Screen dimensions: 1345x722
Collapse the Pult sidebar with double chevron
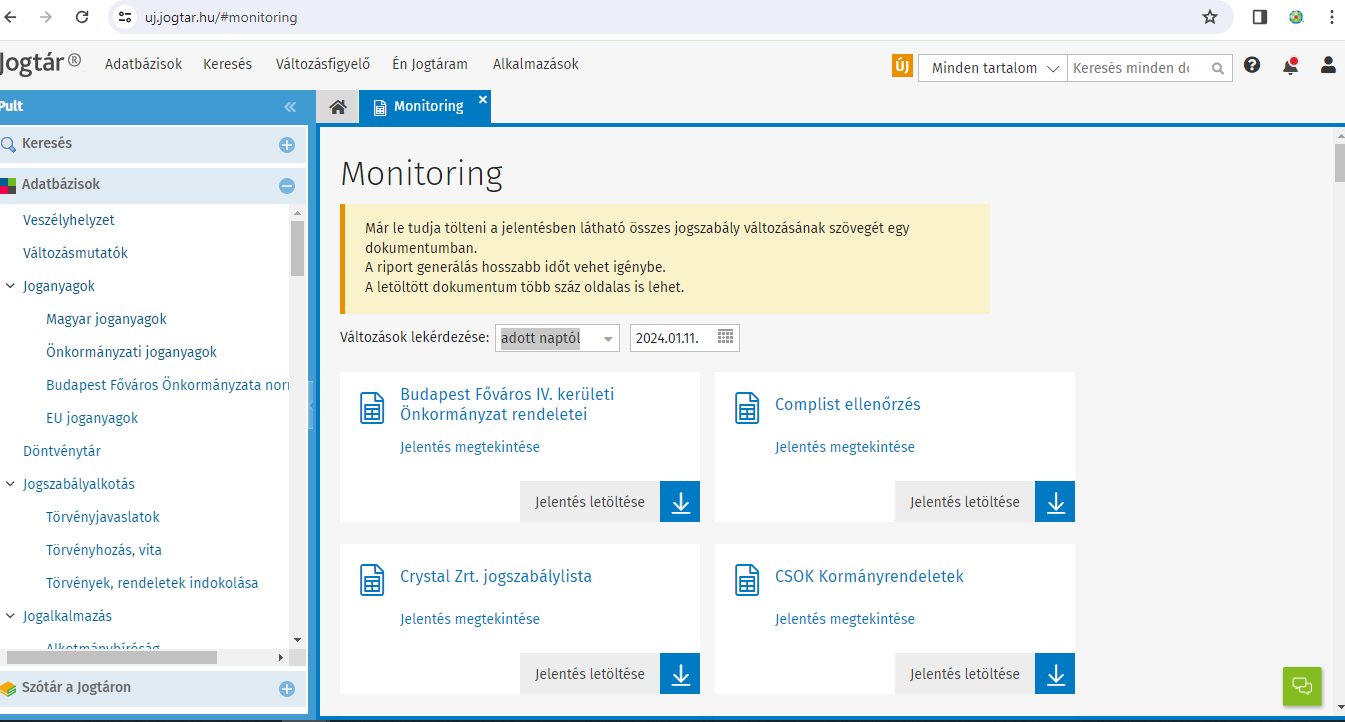pos(290,107)
